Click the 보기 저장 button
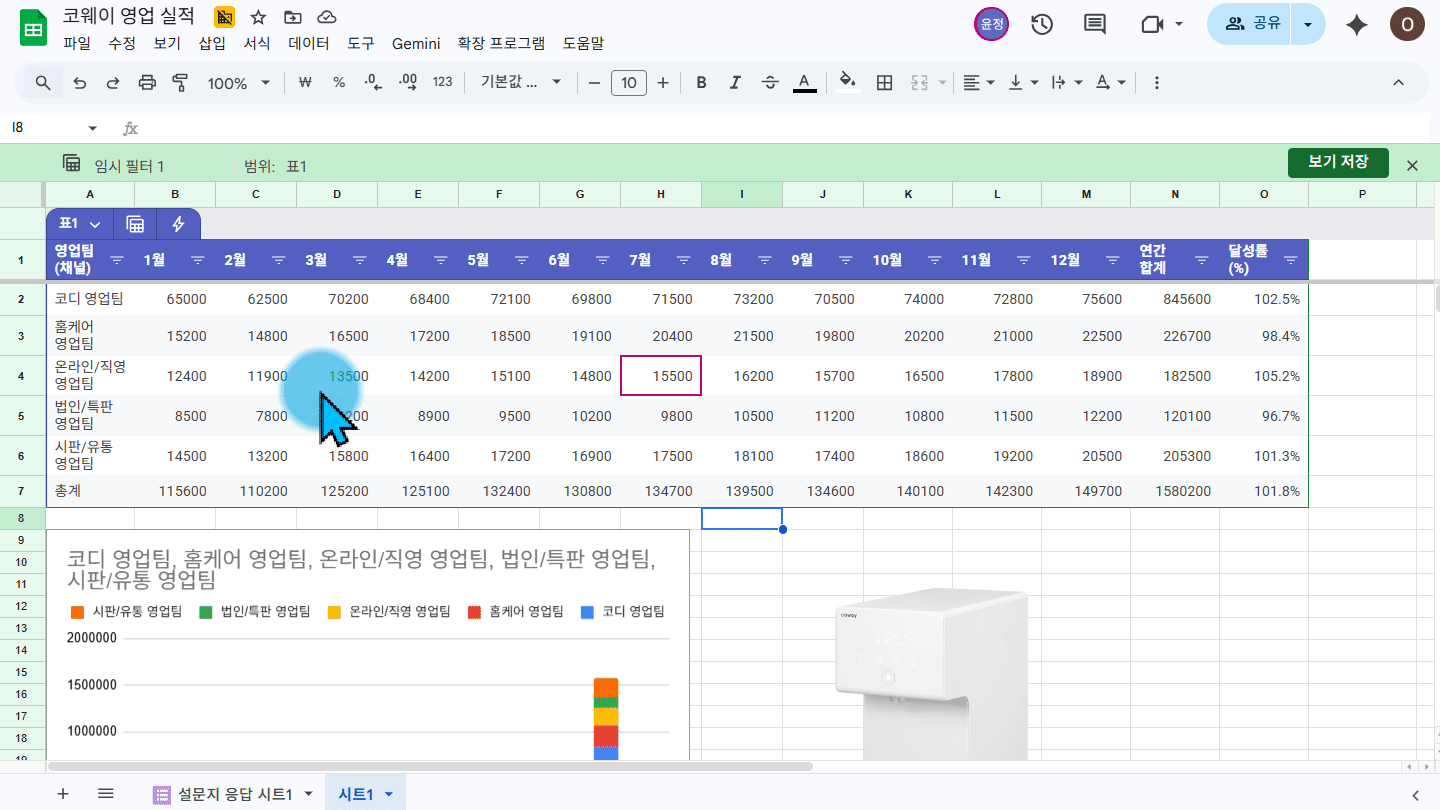The width and height of the screenshot is (1440, 810). tap(1338, 162)
